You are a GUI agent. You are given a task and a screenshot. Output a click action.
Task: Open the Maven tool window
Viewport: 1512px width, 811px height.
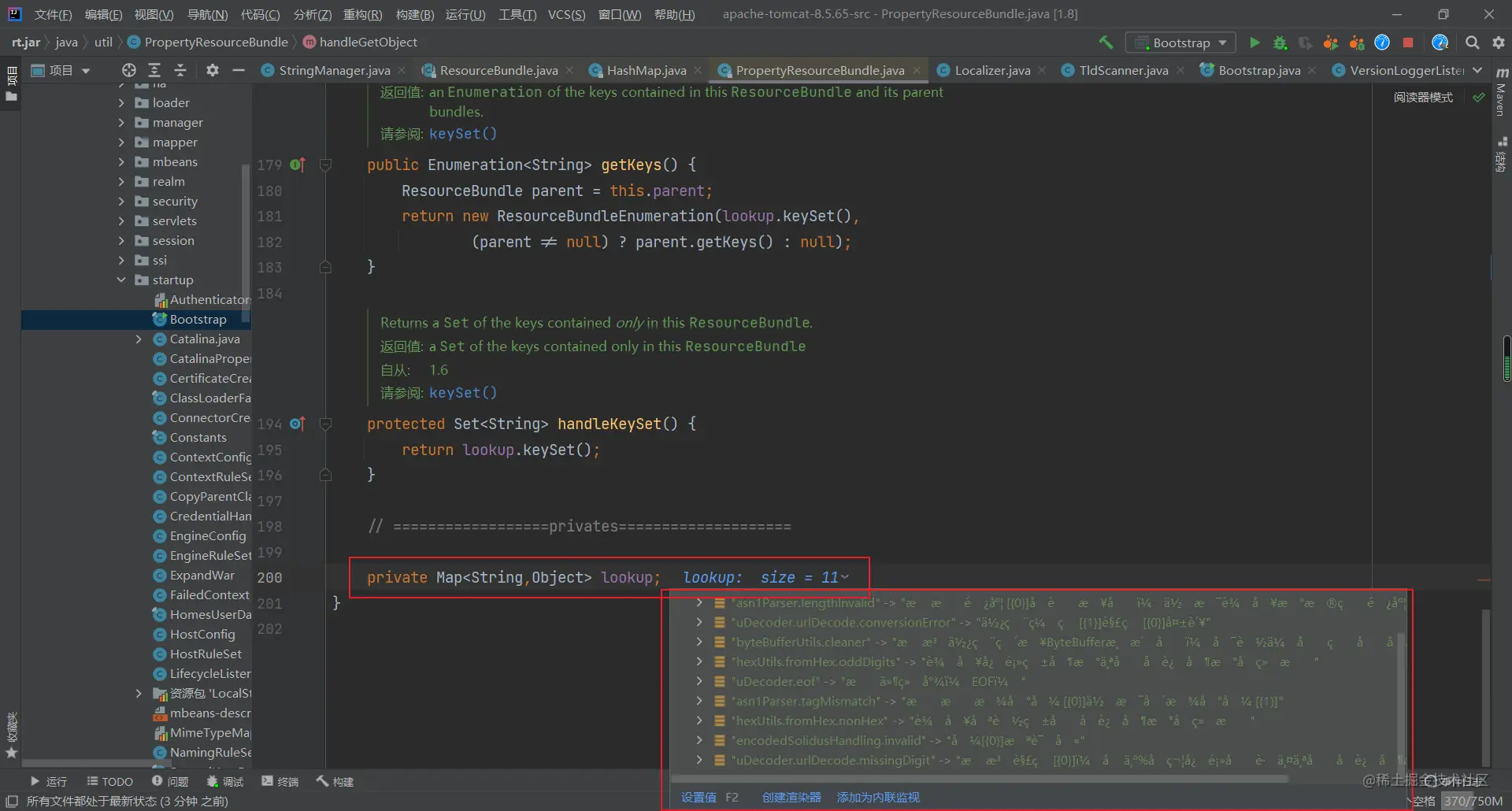(1502, 91)
